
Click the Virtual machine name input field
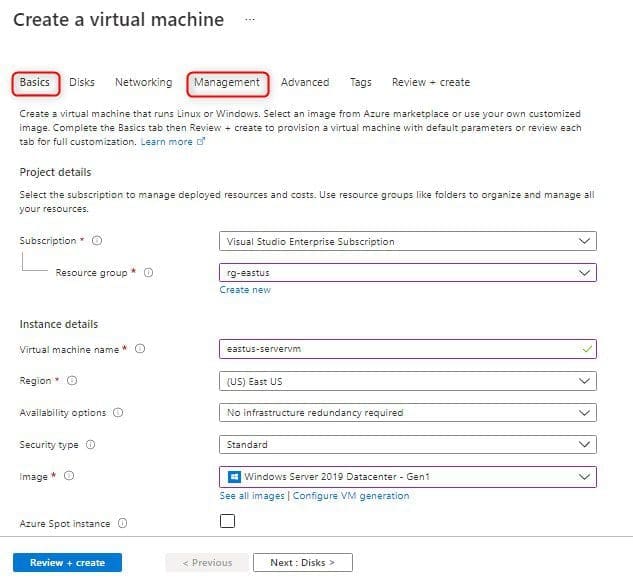tap(408, 349)
